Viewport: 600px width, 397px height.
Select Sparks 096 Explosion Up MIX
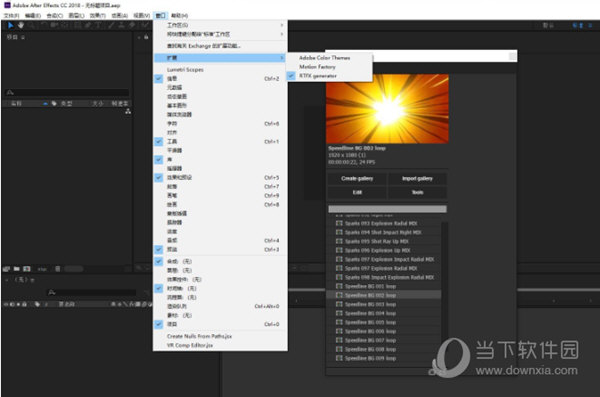(x=384, y=250)
